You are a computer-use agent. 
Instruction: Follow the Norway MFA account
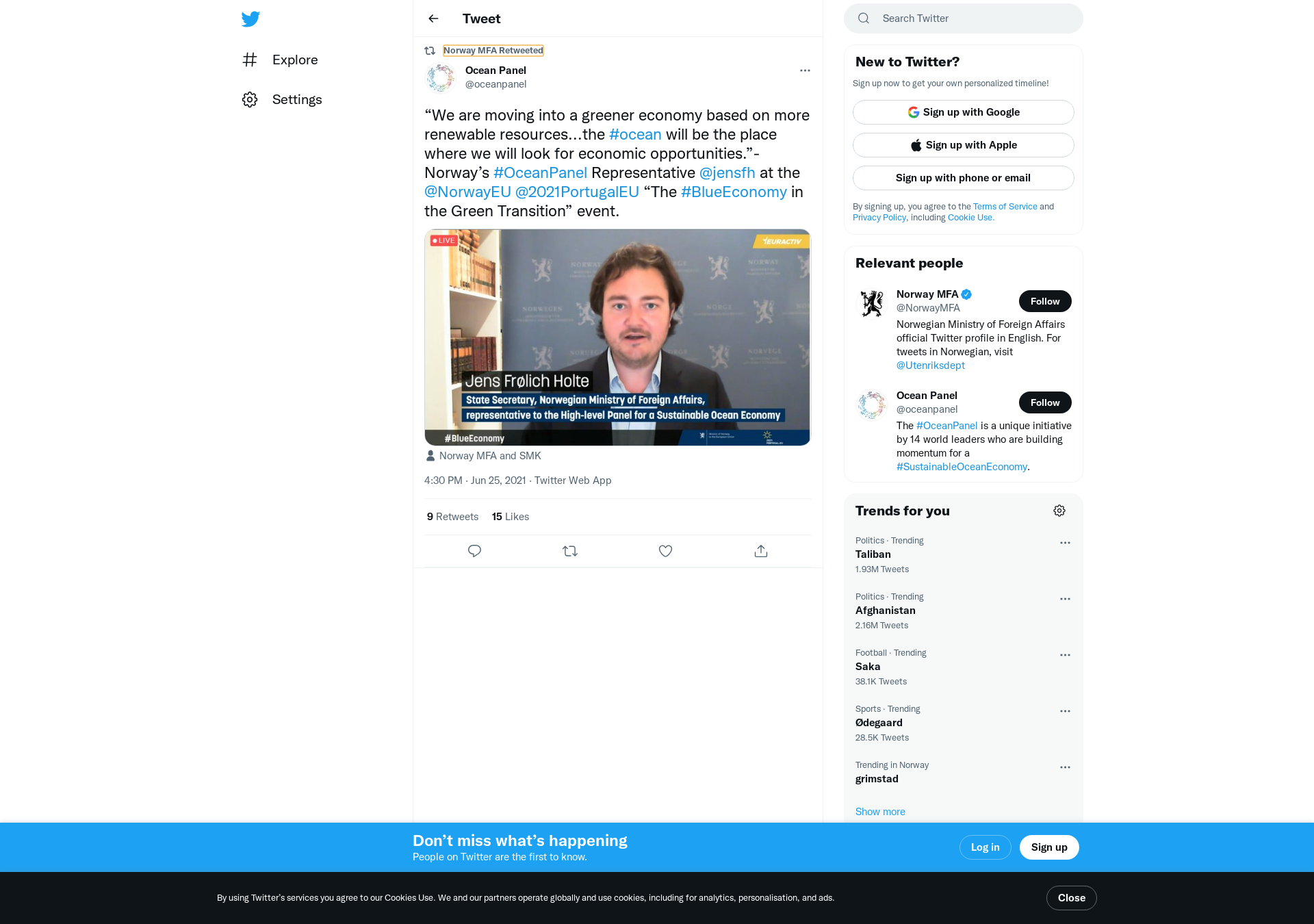pyautogui.click(x=1044, y=301)
